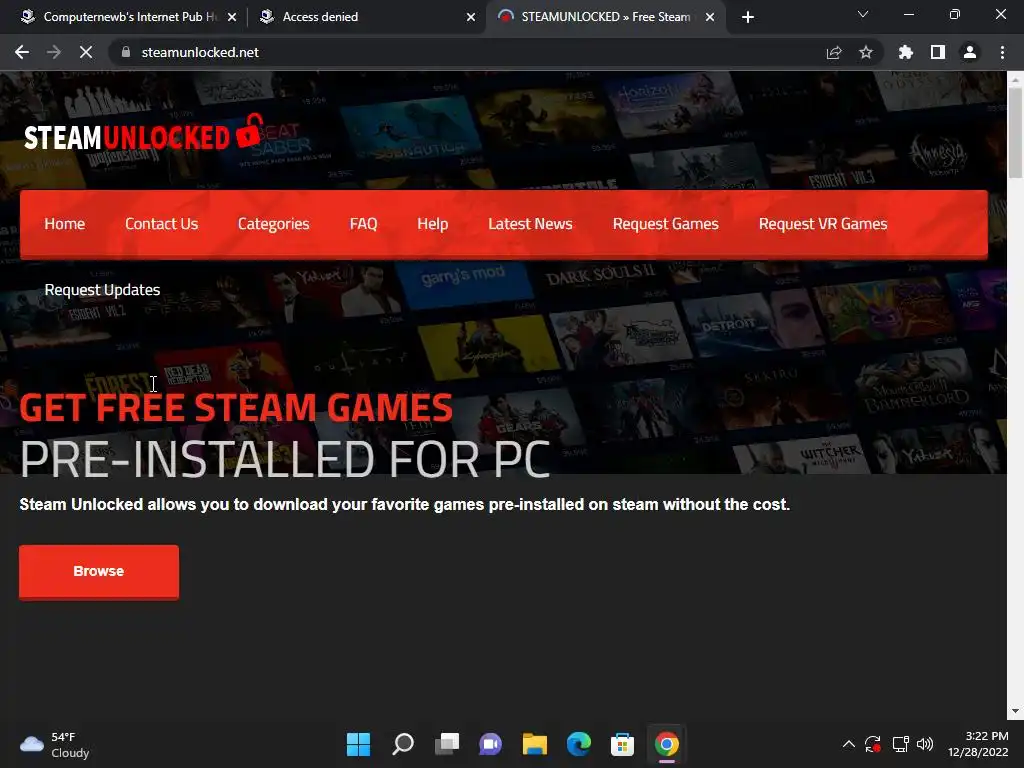Select the STEAMUNLOCKED tab
The image size is (1024, 768).
tap(605, 17)
